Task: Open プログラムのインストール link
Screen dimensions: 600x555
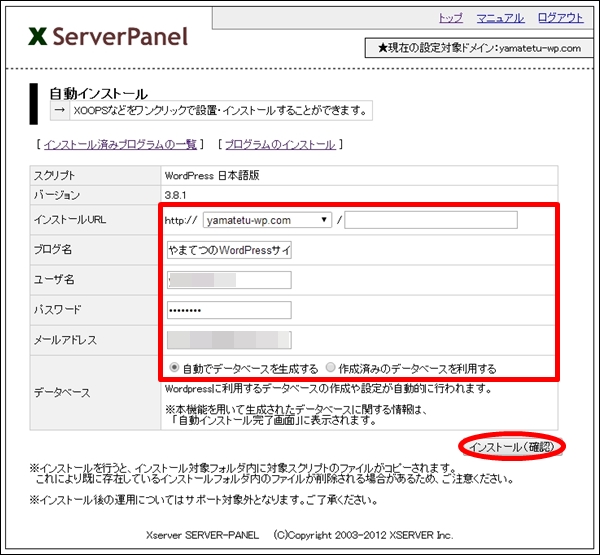Action: pyautogui.click(x=280, y=144)
